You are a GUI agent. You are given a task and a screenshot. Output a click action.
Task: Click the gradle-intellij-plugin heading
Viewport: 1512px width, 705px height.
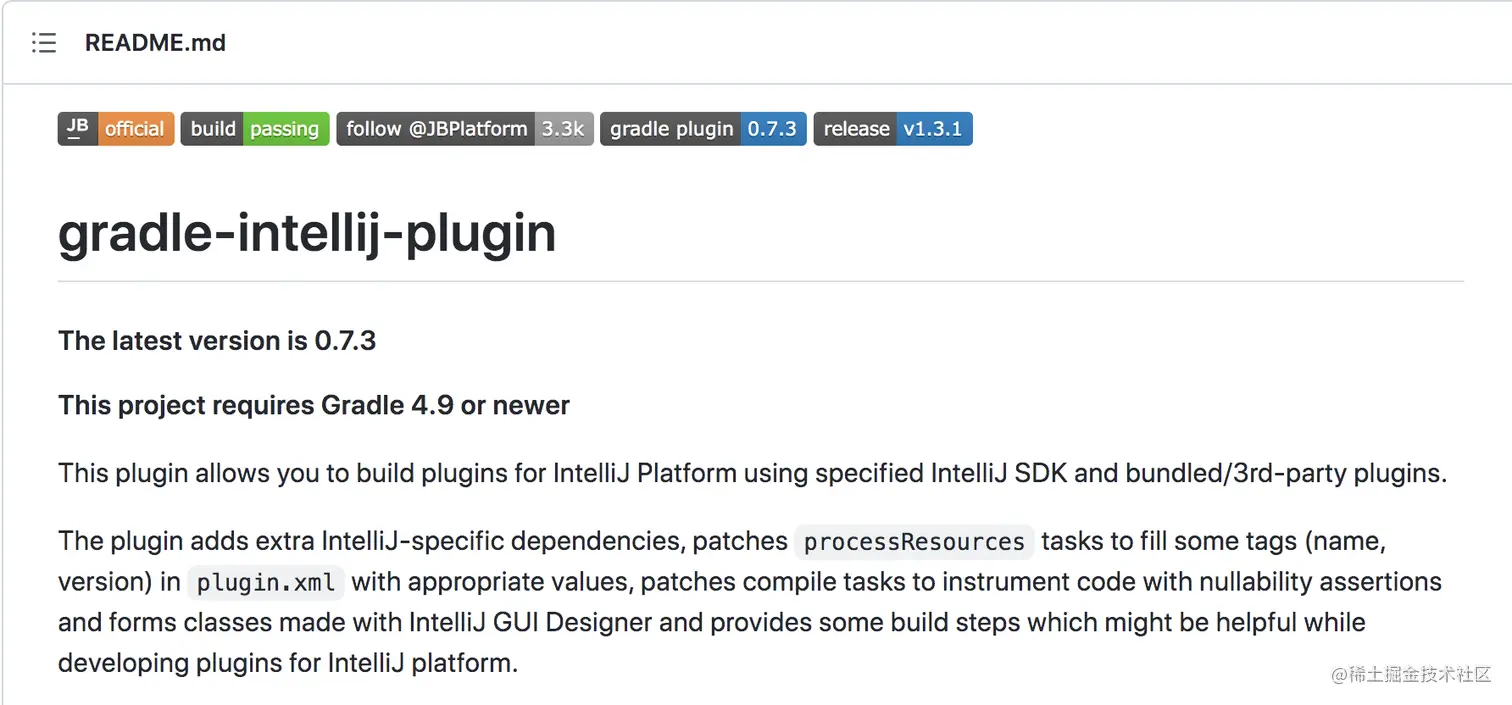coord(307,232)
